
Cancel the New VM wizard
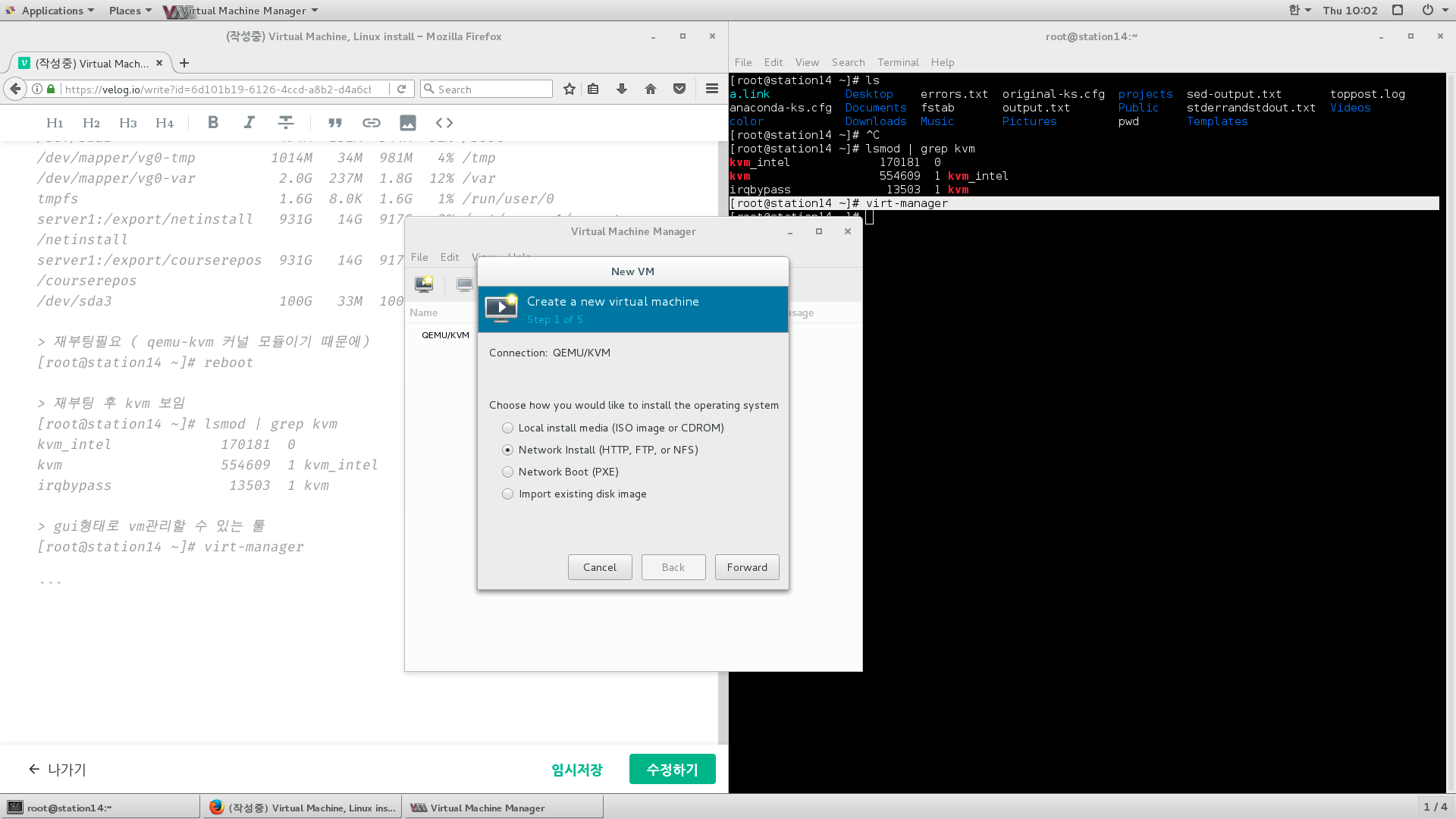pyautogui.click(x=599, y=567)
